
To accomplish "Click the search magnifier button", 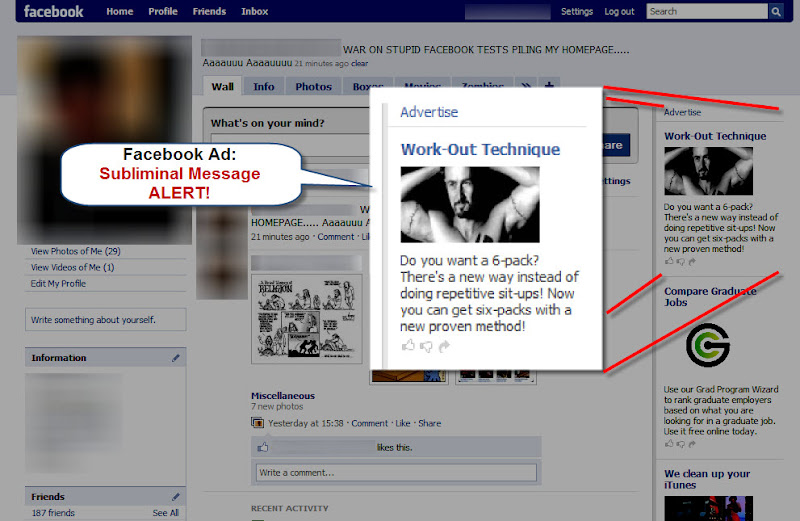I will pyautogui.click(x=776, y=11).
